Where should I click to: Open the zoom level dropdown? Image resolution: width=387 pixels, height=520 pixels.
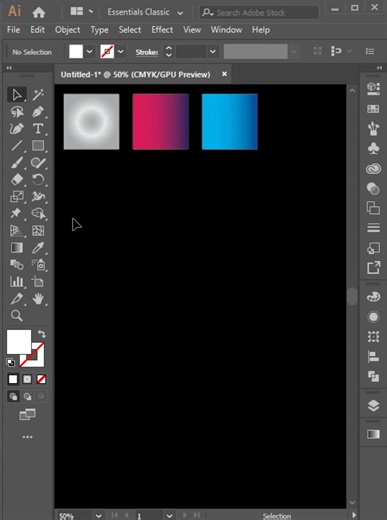click(x=99, y=516)
